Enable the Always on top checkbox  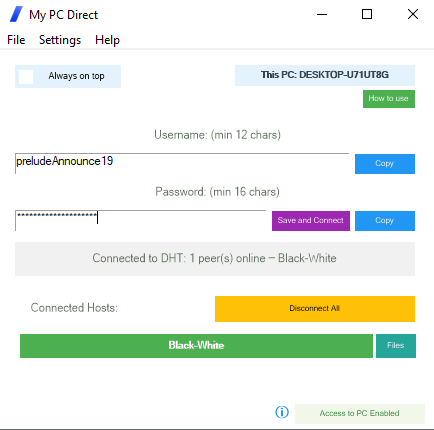[x=26, y=77]
